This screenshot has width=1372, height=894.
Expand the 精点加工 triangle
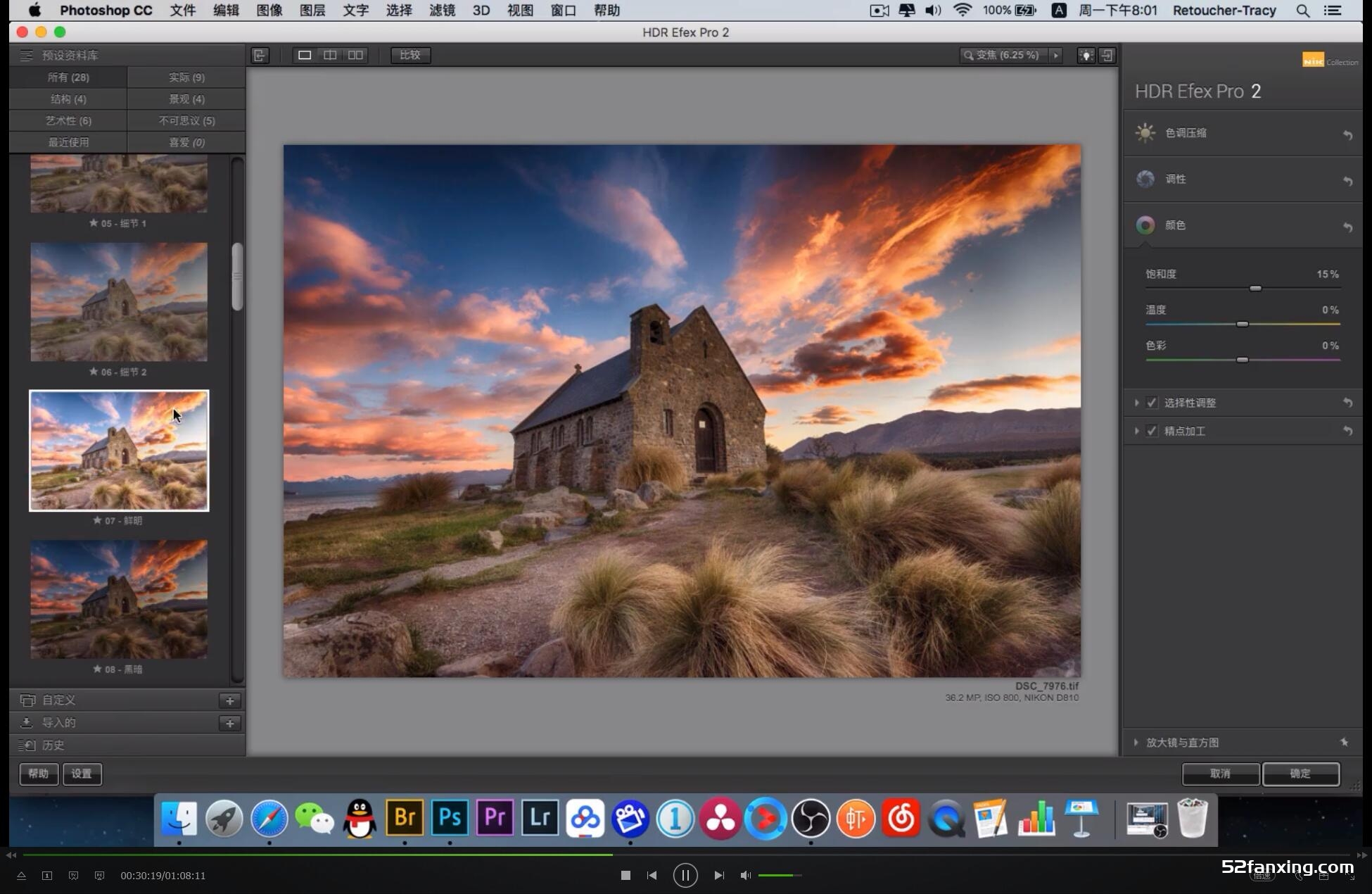pos(1136,431)
